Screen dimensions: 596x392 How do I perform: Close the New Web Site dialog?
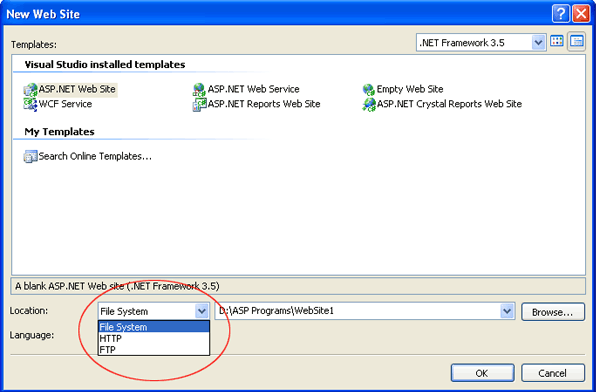point(581,14)
